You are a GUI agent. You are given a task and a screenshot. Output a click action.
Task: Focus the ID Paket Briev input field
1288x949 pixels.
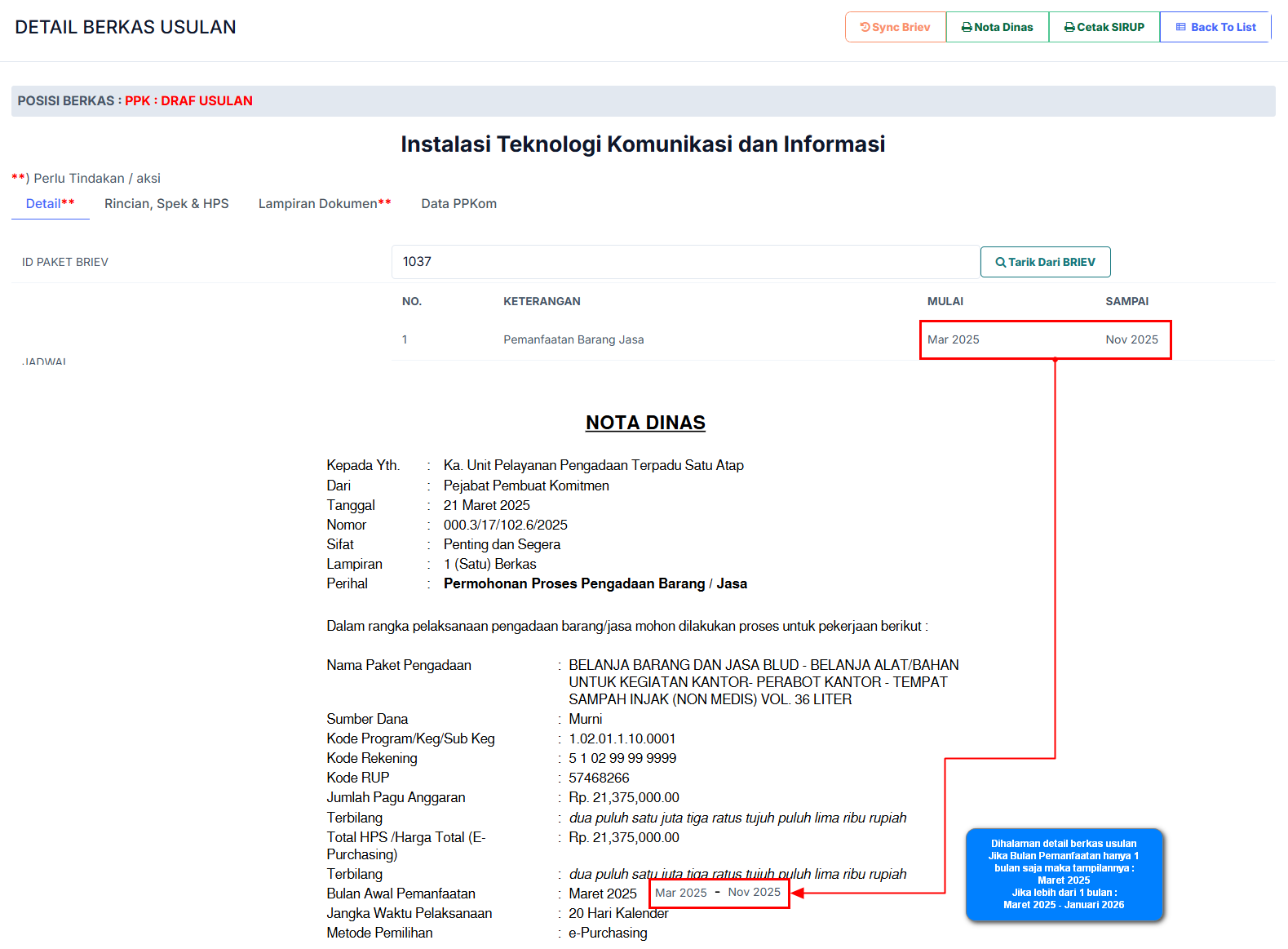[x=685, y=262]
